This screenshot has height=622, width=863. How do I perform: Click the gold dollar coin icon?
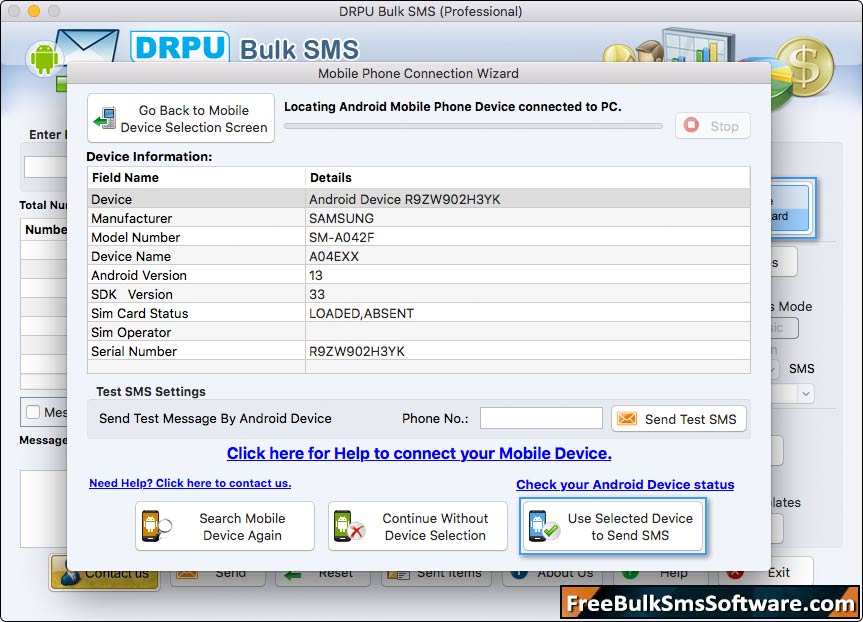[x=805, y=67]
